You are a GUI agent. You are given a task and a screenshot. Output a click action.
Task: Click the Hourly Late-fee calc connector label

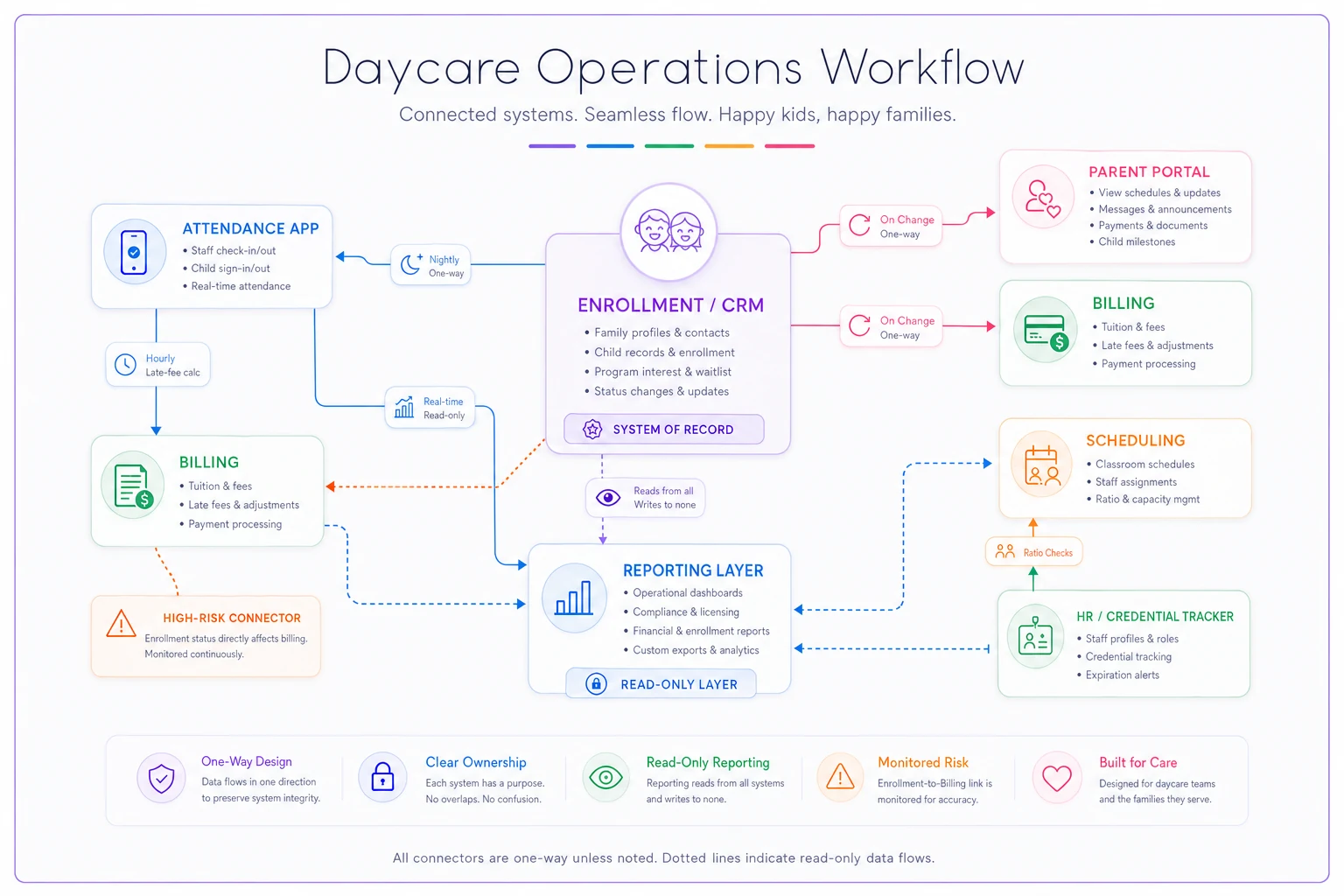pyautogui.click(x=158, y=365)
